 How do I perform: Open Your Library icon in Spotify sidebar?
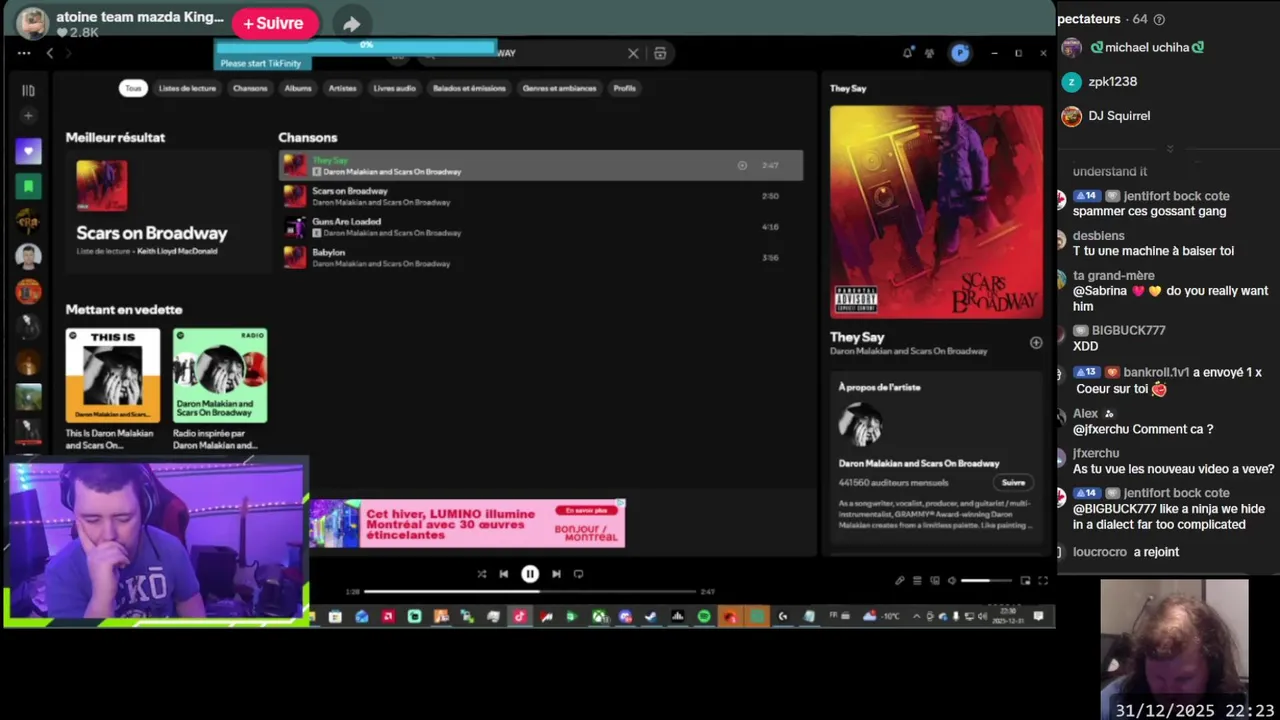(28, 90)
